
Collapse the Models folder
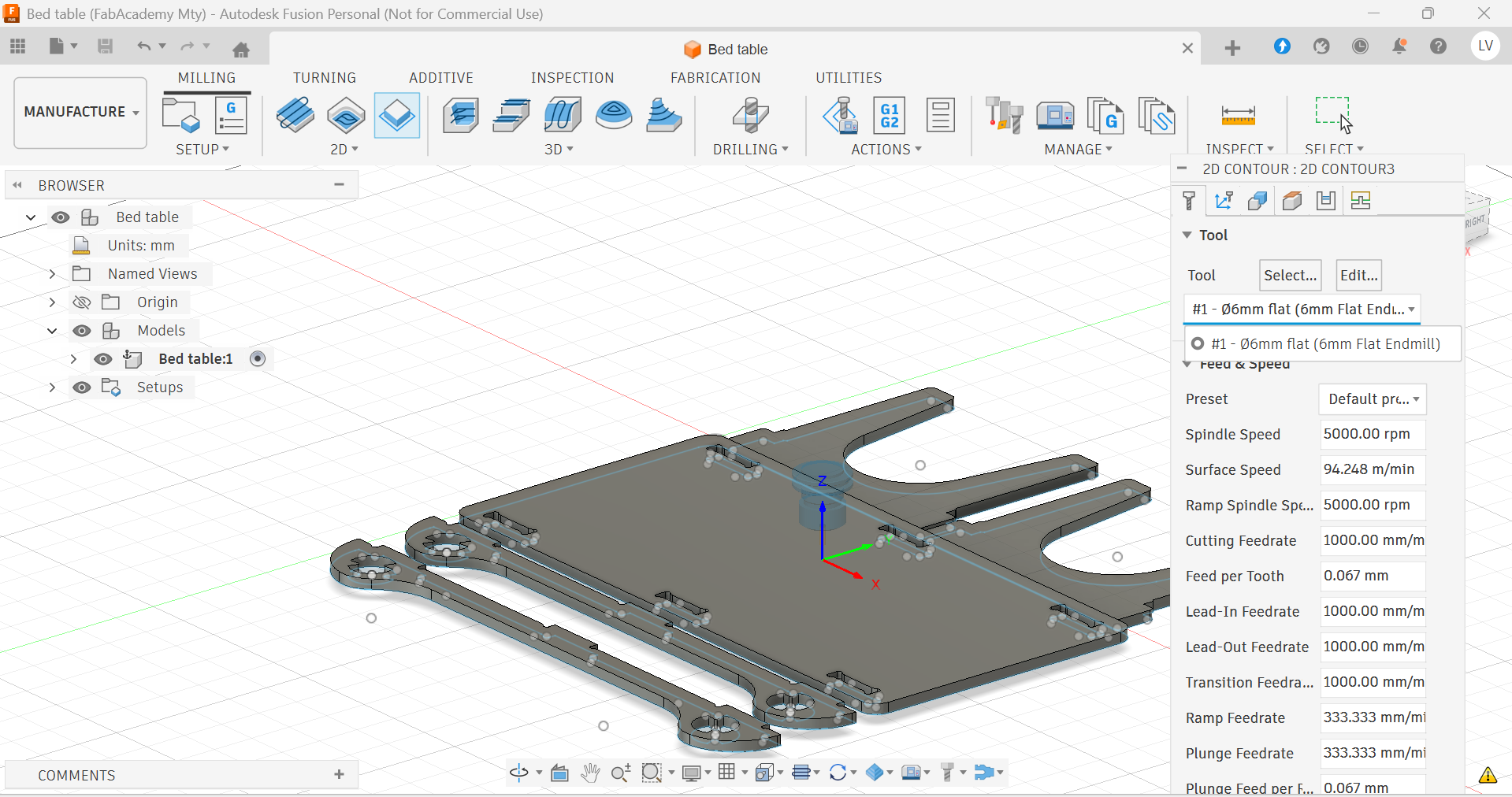(x=52, y=331)
